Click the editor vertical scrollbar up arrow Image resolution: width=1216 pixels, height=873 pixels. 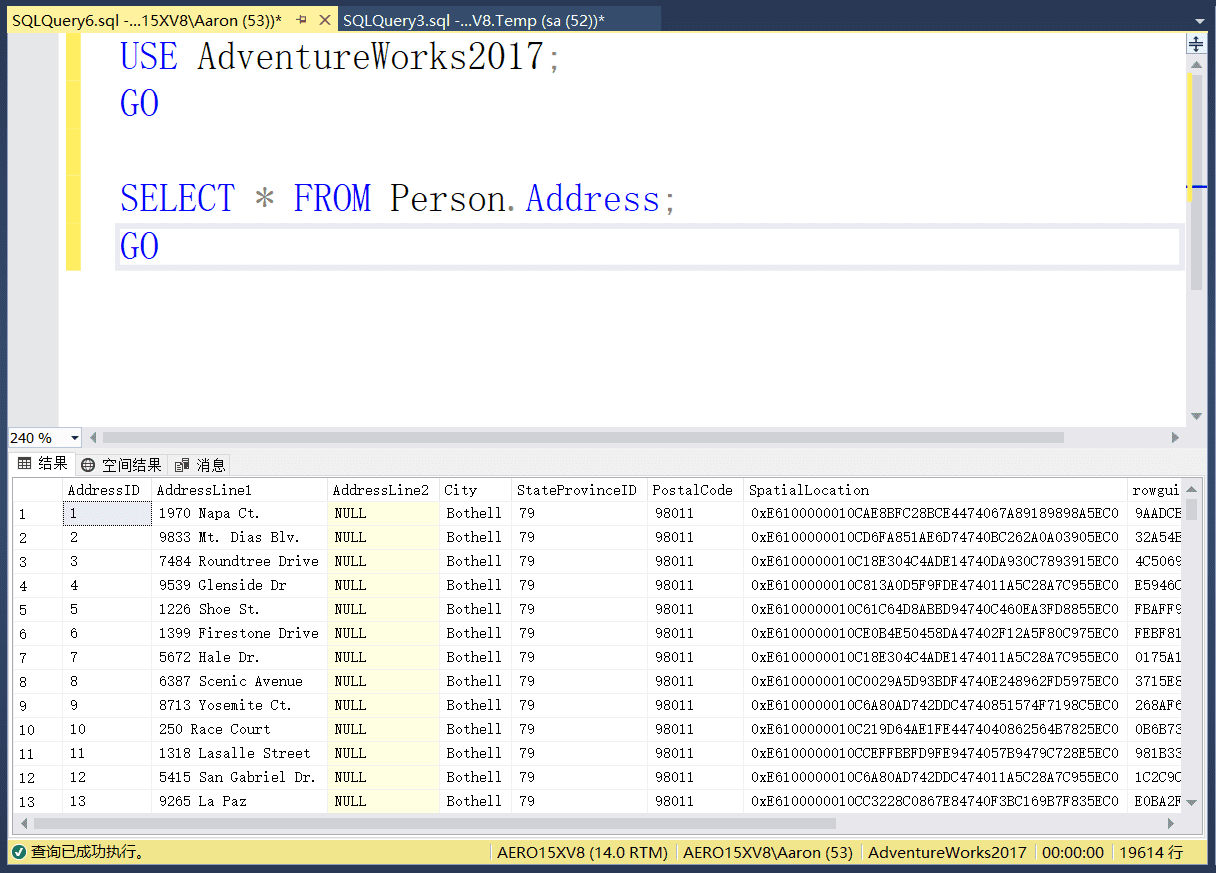pos(1196,64)
